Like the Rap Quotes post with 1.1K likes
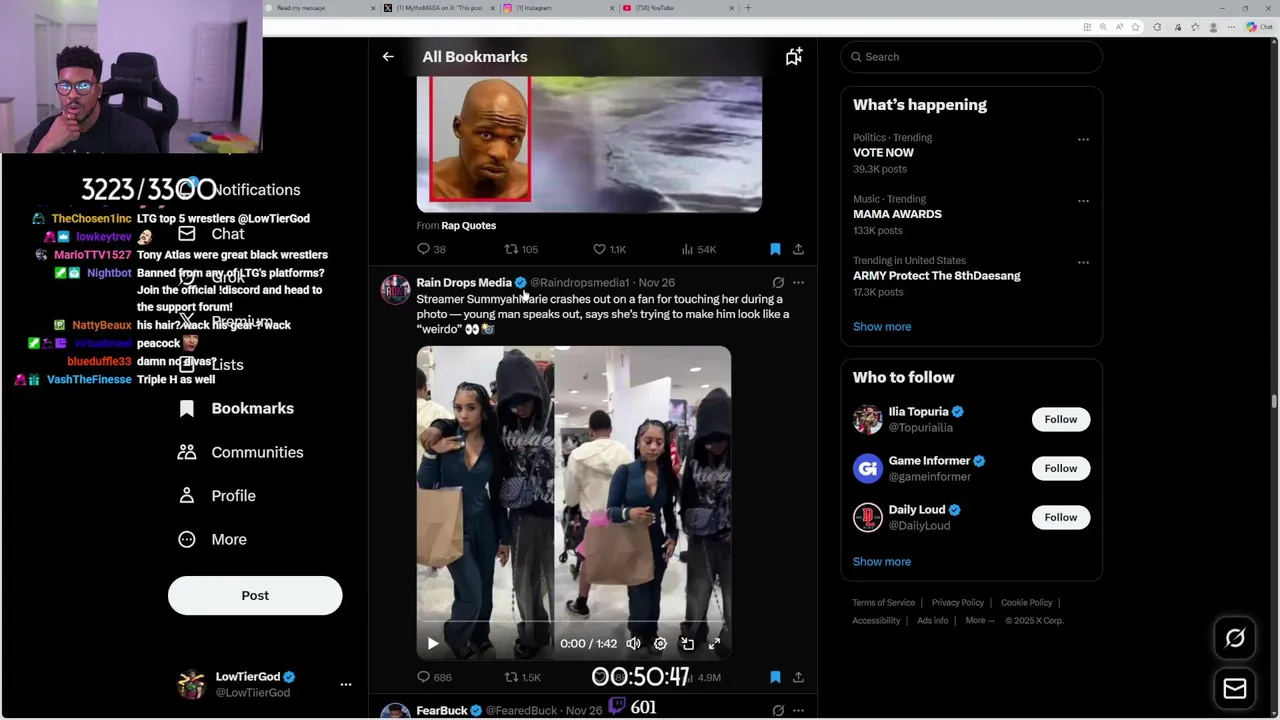 [x=609, y=249]
